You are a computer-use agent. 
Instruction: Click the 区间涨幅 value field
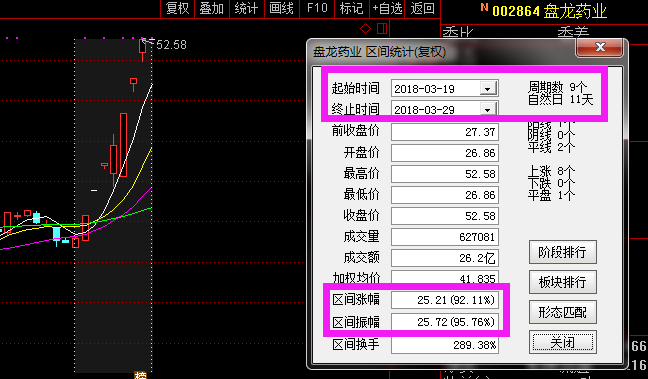pyautogui.click(x=445, y=300)
